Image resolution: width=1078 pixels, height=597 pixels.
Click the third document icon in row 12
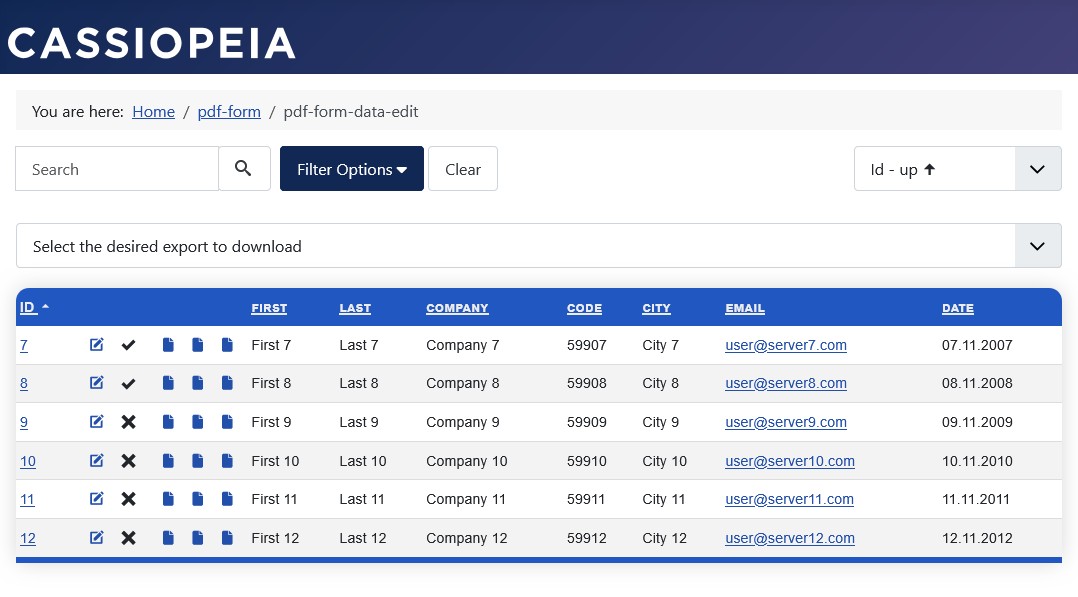(227, 537)
